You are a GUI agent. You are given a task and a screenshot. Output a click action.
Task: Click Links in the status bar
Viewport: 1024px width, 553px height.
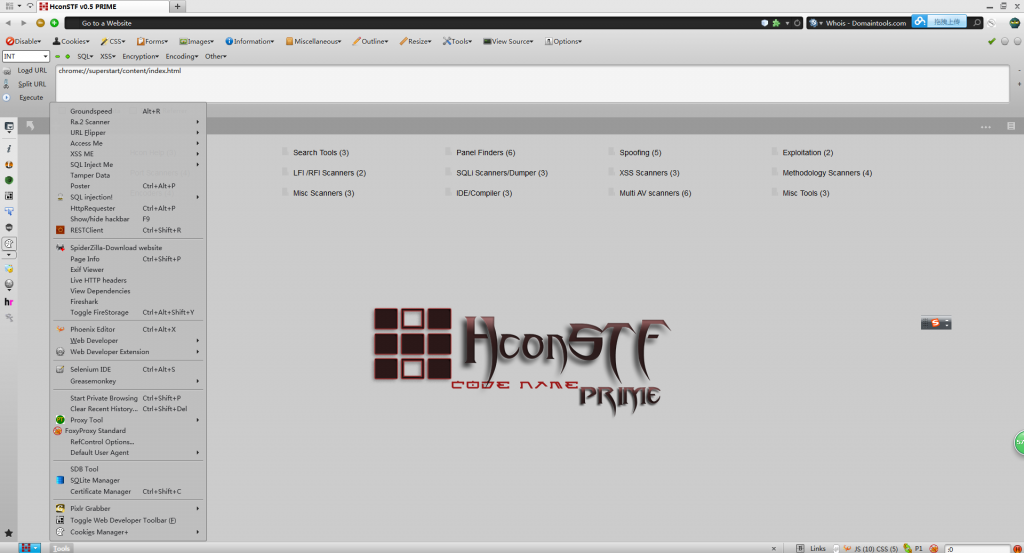818,548
